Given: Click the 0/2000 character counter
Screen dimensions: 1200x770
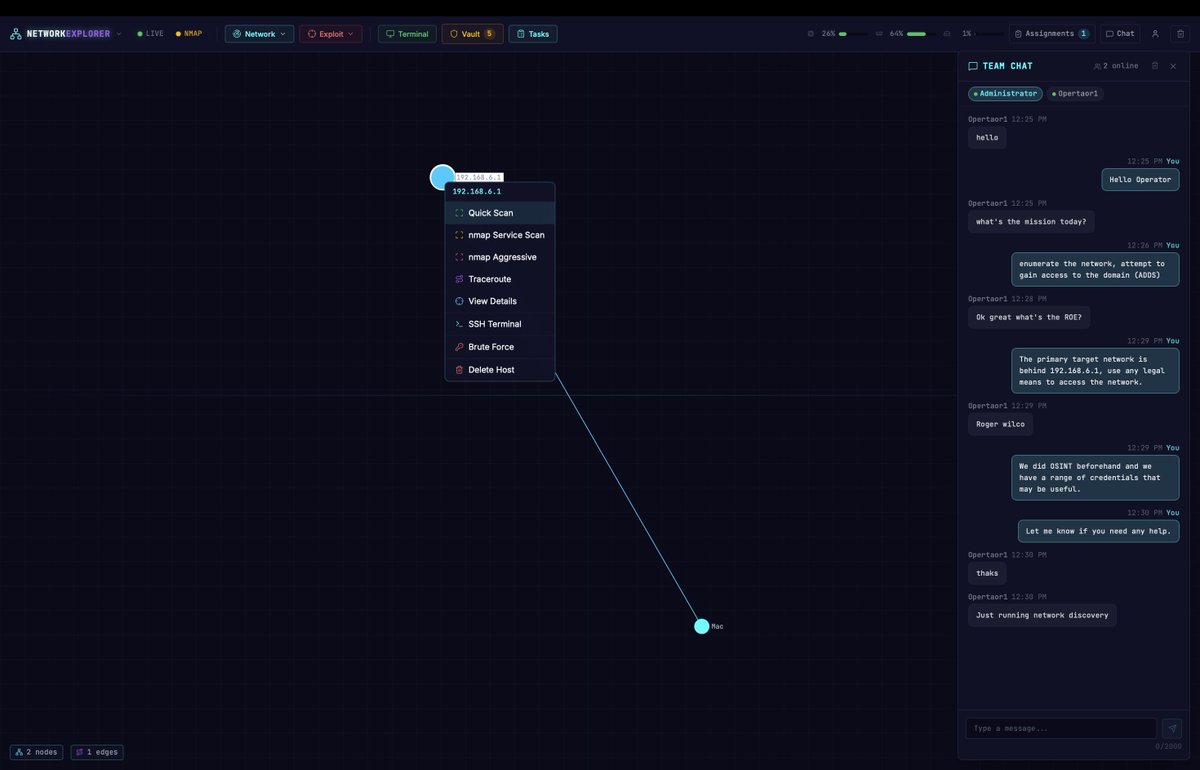Looking at the screenshot, I should coord(1169,747).
